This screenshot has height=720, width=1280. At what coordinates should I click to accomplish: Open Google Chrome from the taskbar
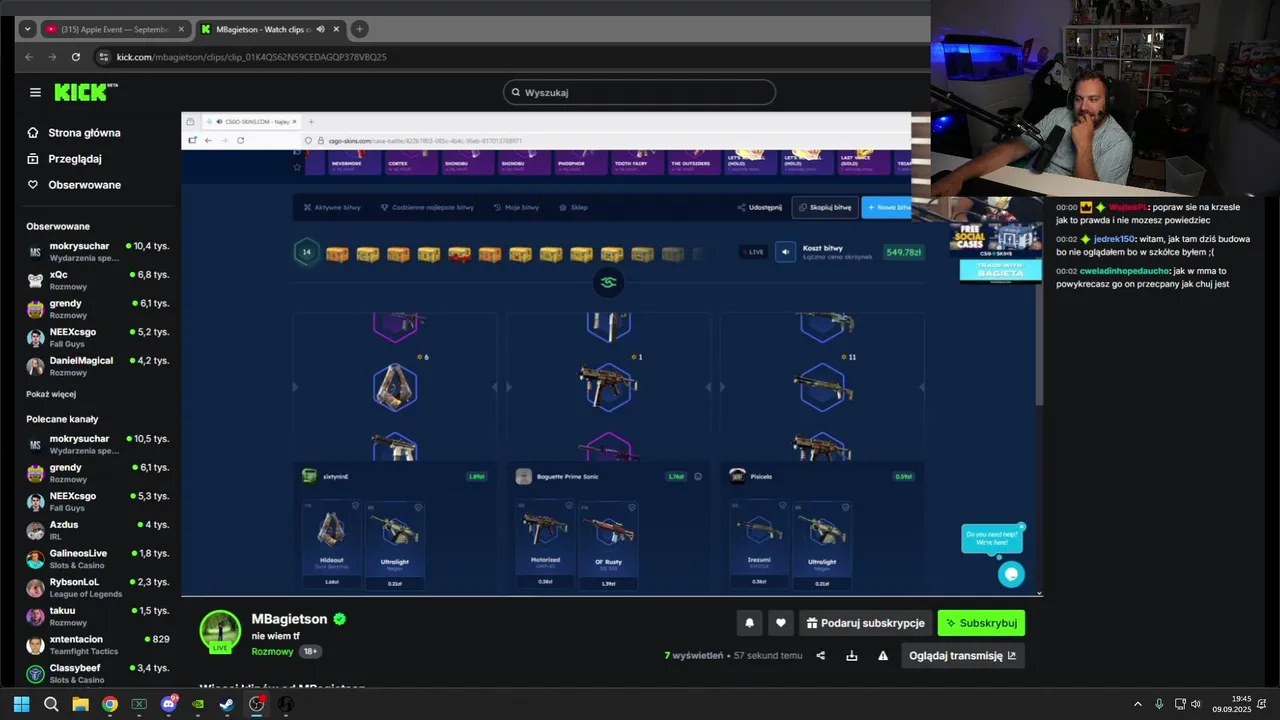point(110,704)
